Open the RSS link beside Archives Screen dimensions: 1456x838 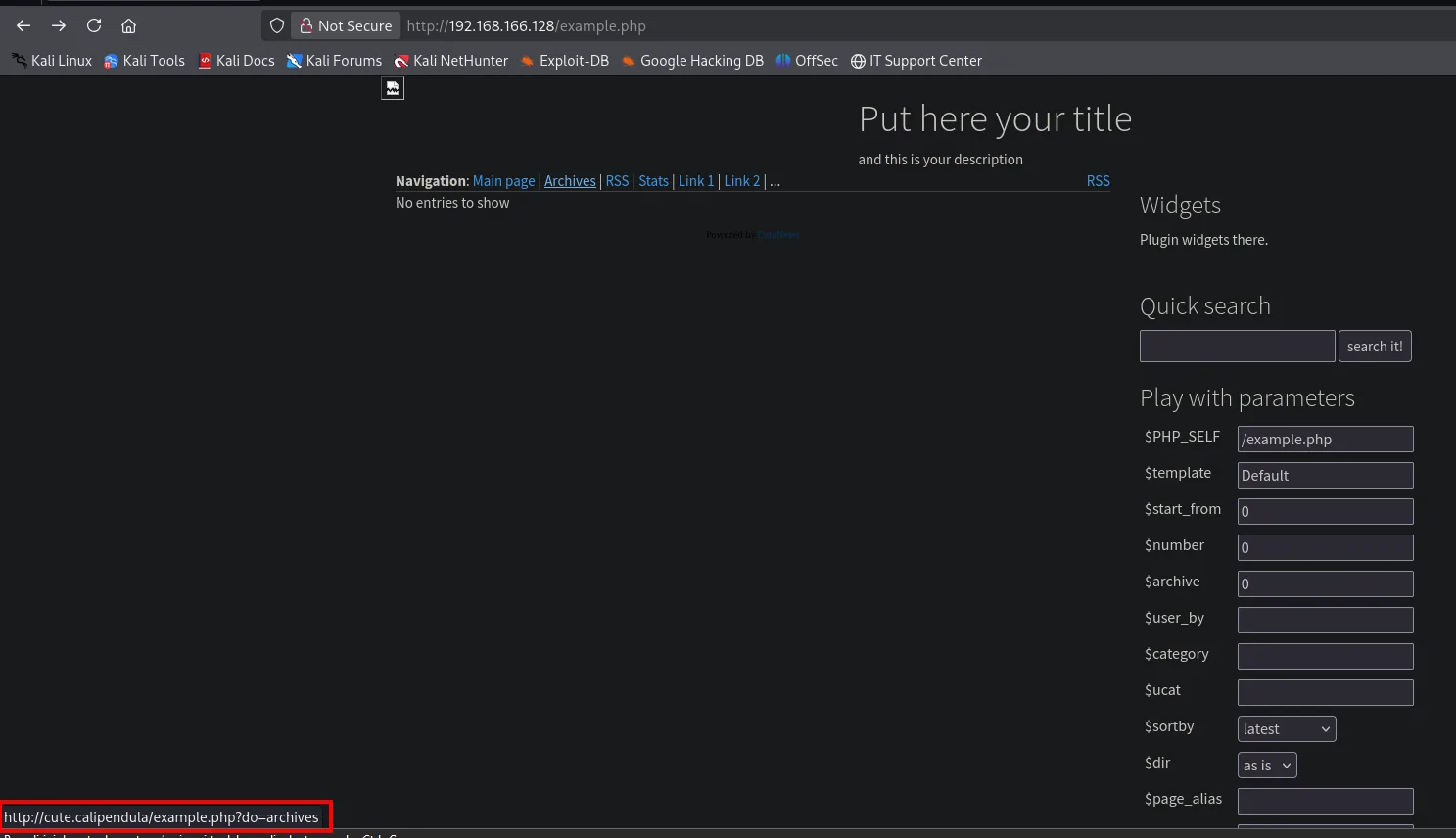617,181
